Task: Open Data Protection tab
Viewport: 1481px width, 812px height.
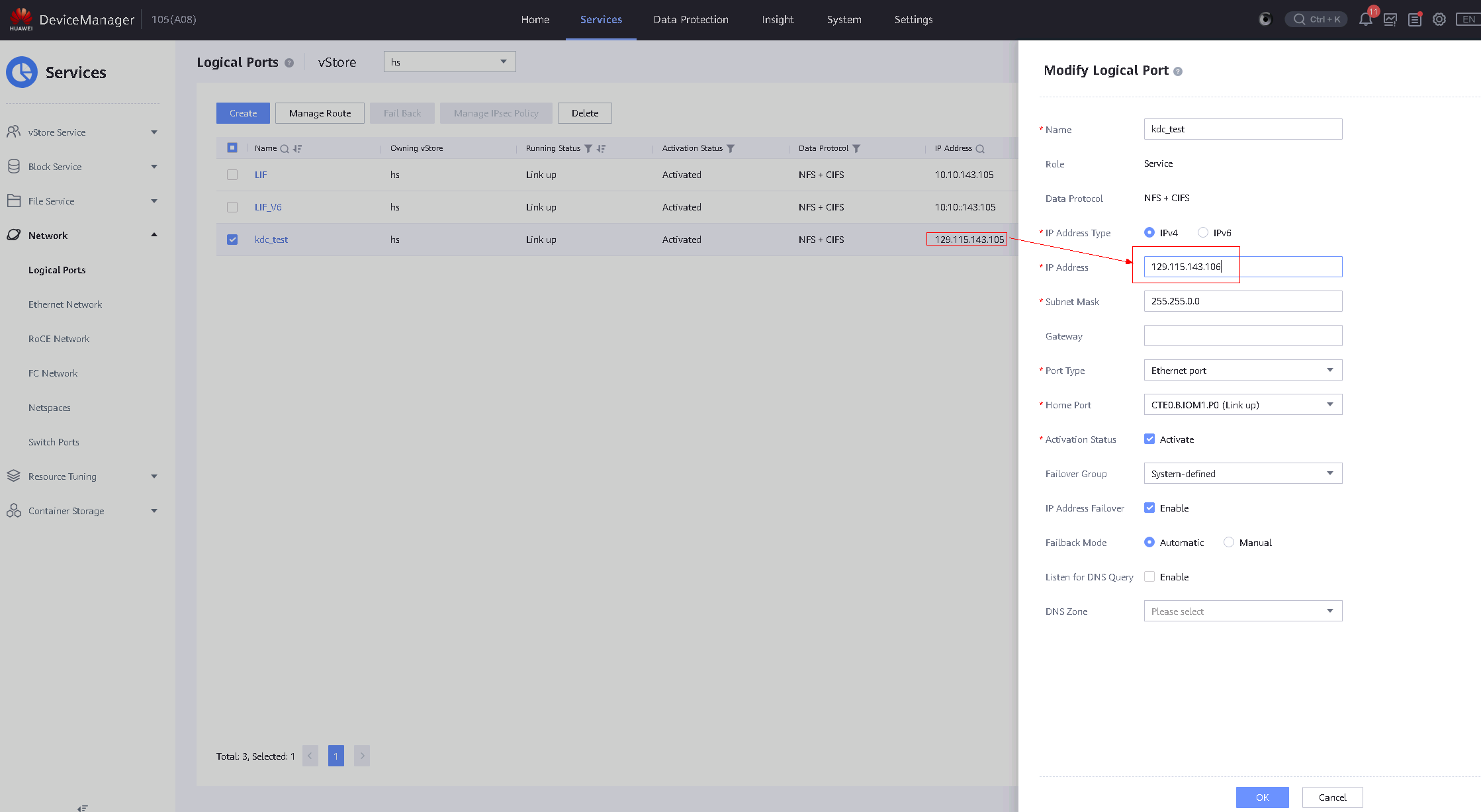Action: 691,19
